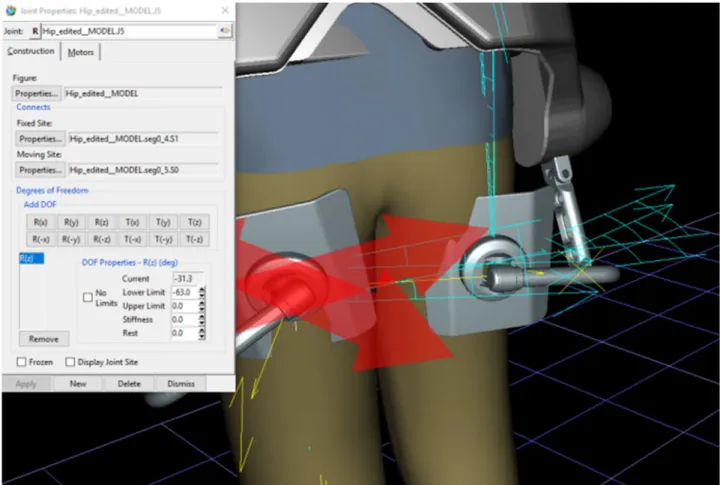Close the Joint Properties dialog
Image resolution: width=726 pixels, height=485 pixels.
pos(225,10)
